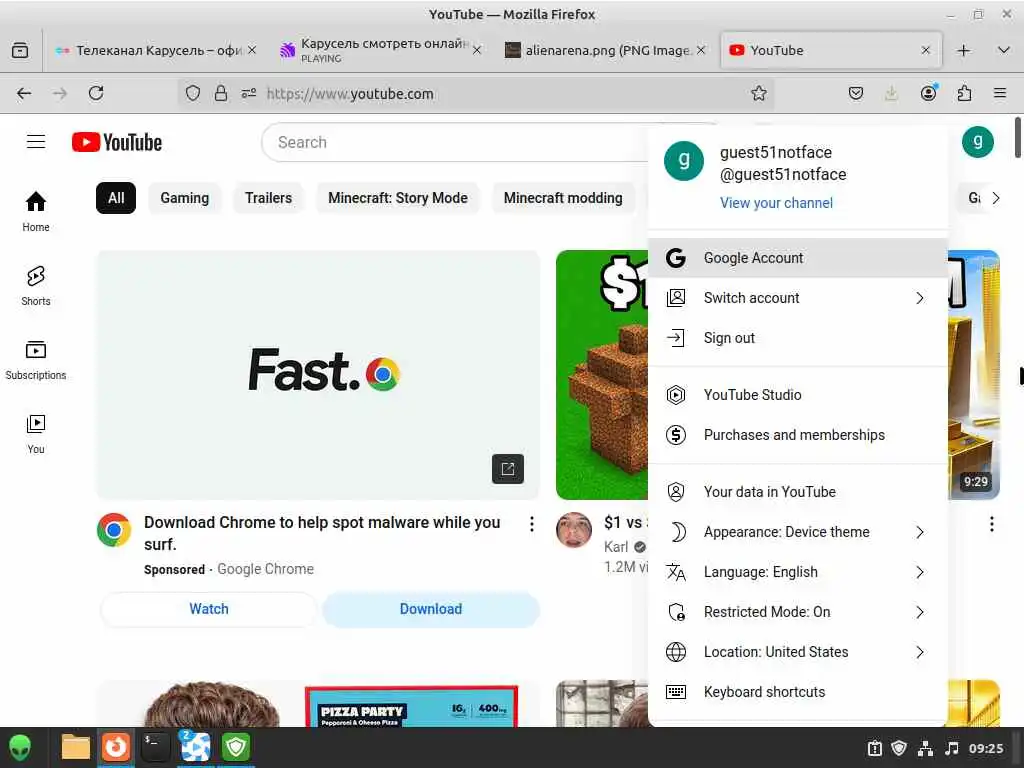
Task: Open the site permissions icon in address bar
Action: coord(249,93)
